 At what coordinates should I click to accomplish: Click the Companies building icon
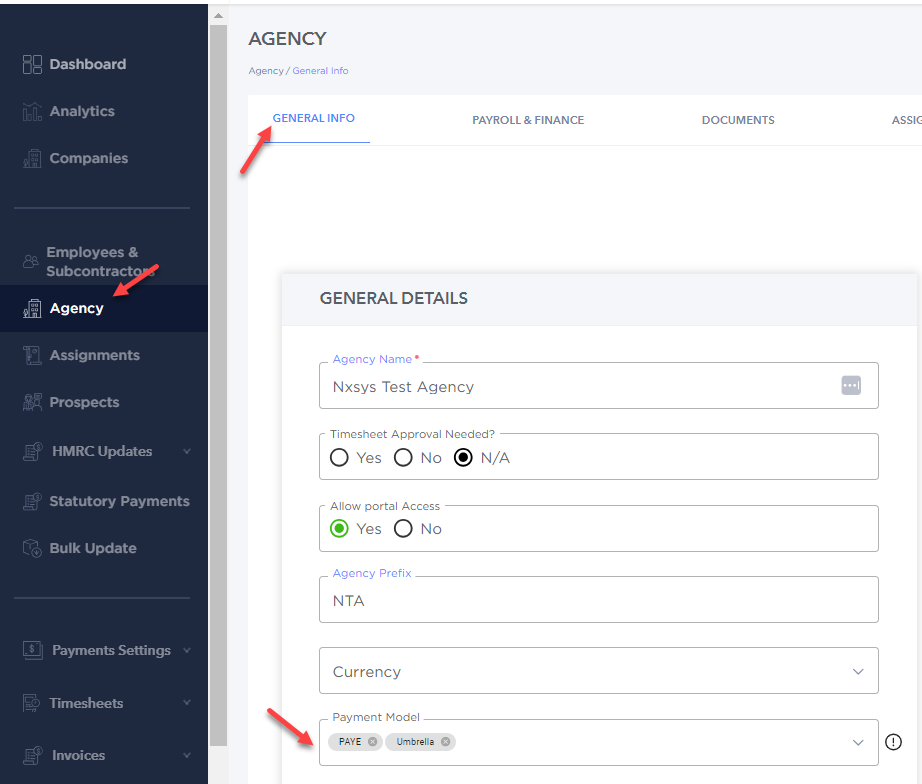(x=32, y=158)
